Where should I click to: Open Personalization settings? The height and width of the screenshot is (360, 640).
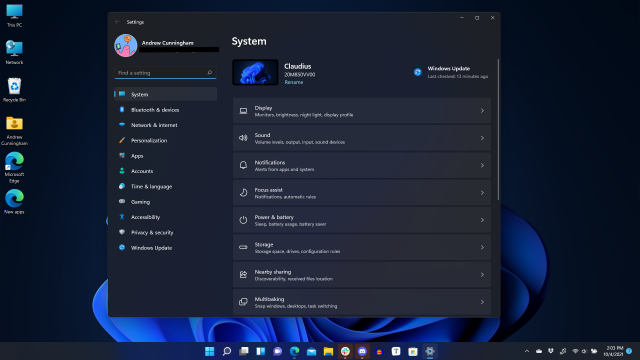(x=165, y=140)
